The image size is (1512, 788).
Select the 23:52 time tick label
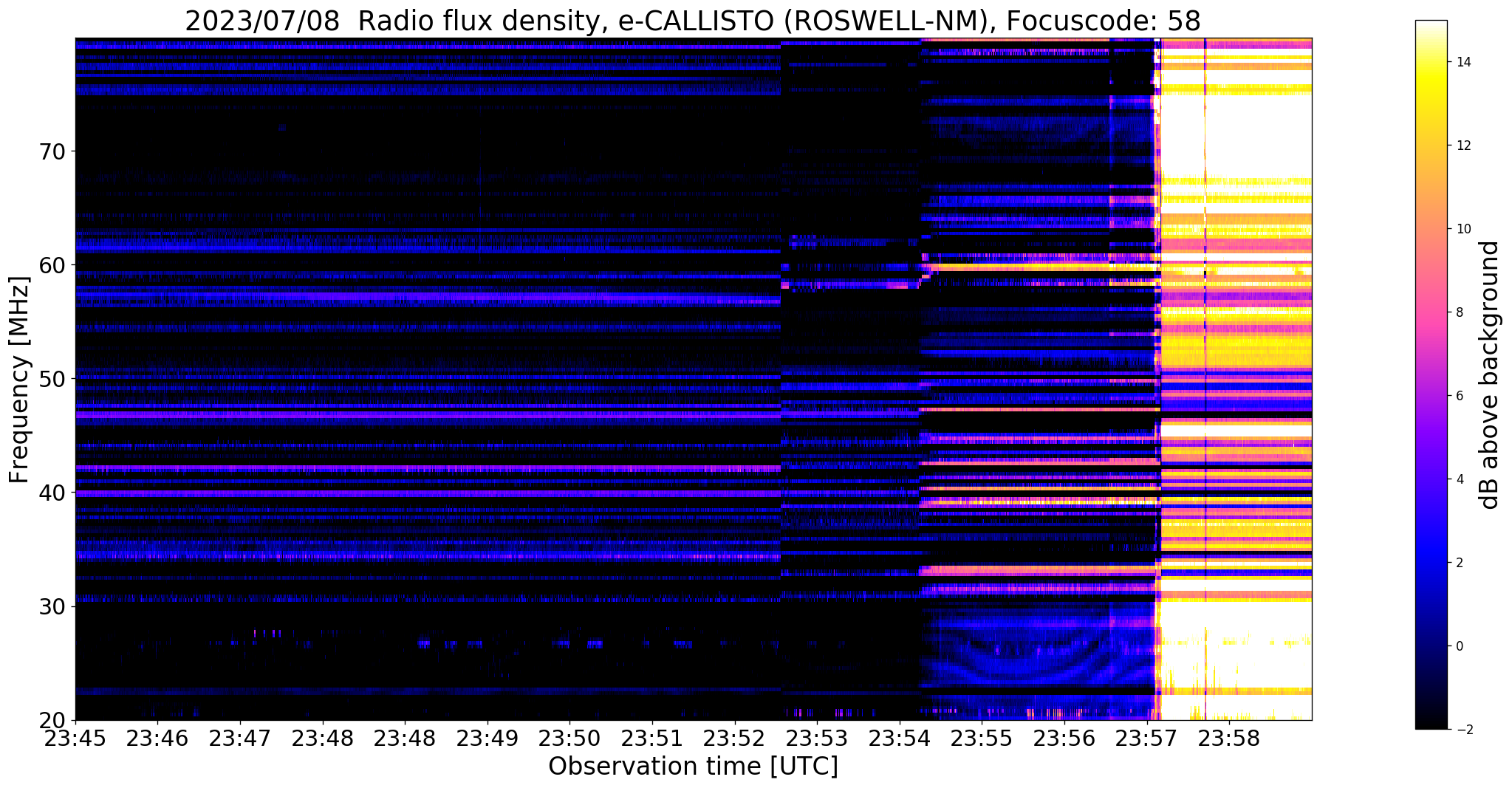[x=735, y=738]
